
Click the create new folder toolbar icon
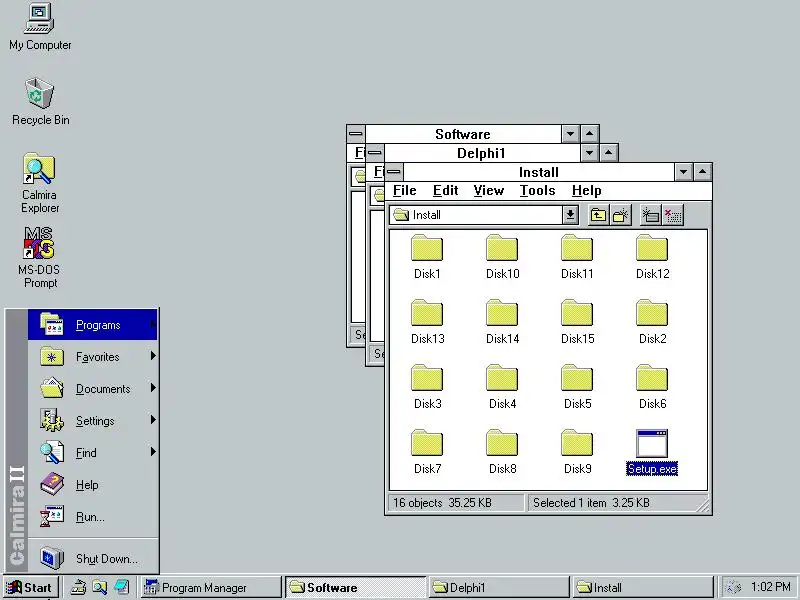[x=621, y=215]
